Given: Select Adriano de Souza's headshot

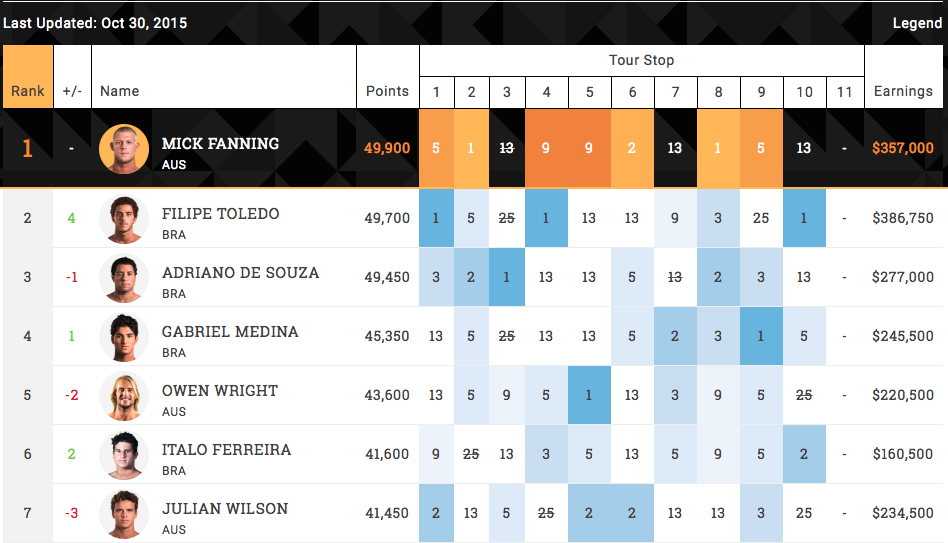Looking at the screenshot, I should coord(124,278).
